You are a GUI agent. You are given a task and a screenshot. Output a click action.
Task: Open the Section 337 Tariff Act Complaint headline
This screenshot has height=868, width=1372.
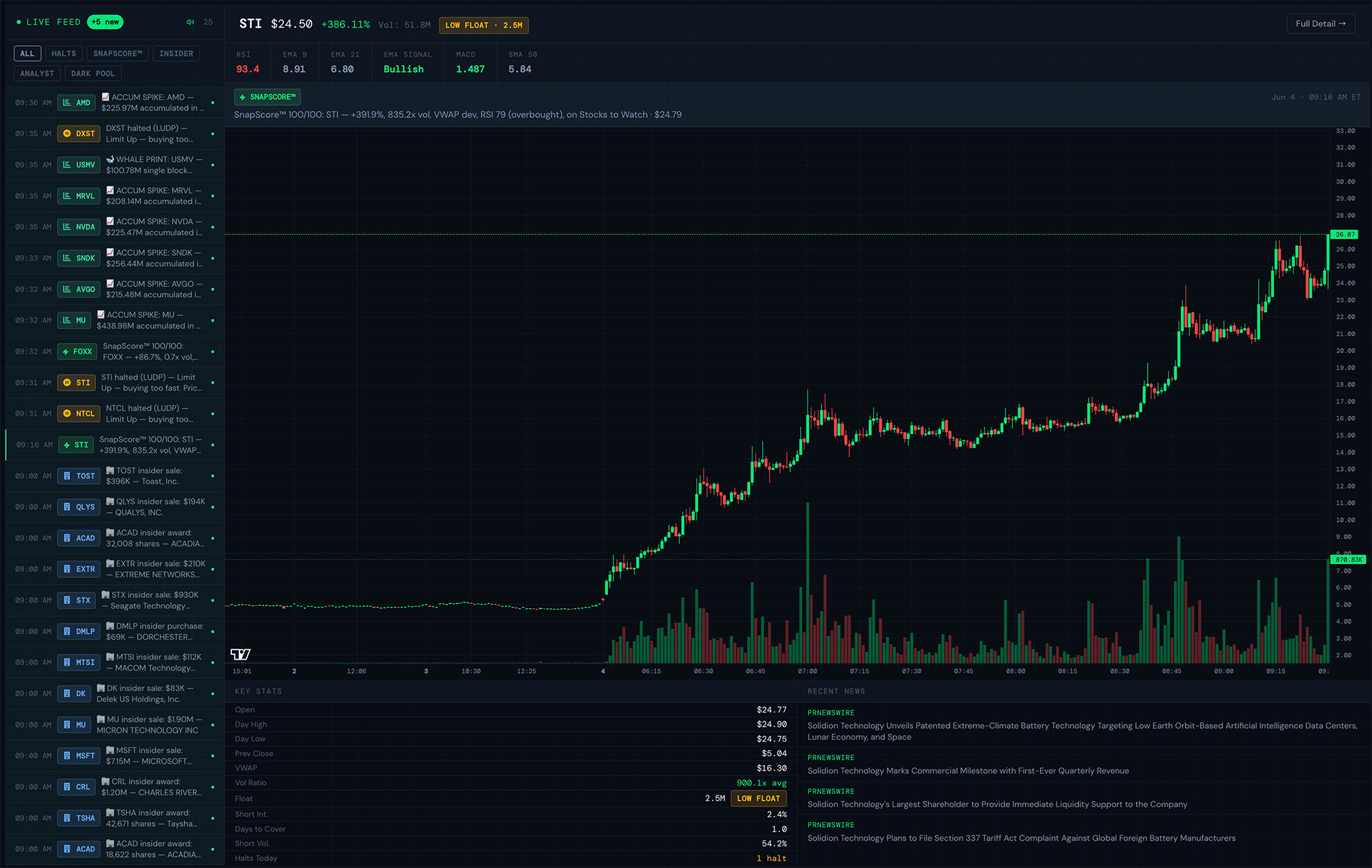click(1021, 838)
